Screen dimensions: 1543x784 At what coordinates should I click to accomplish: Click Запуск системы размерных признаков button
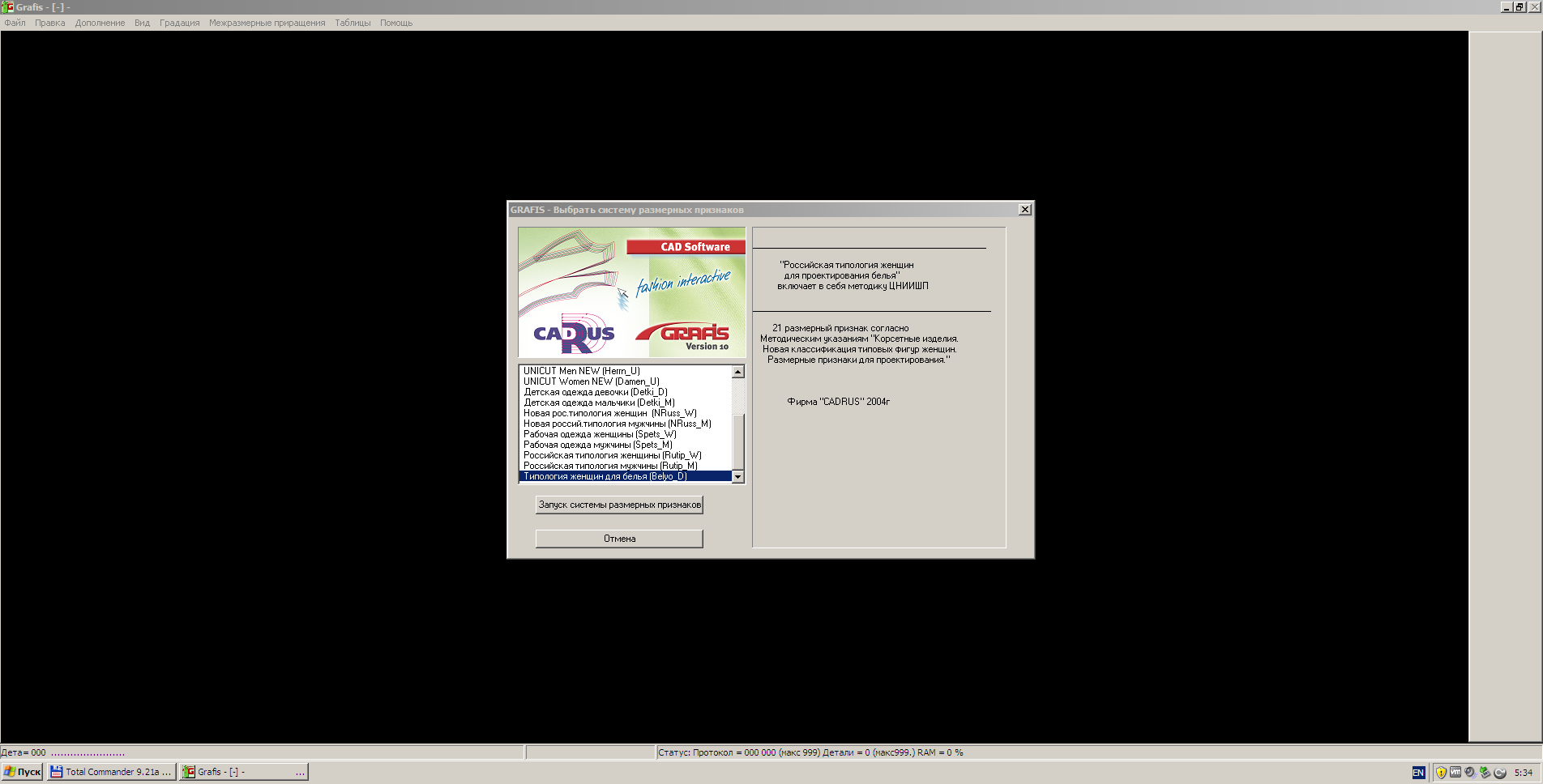click(x=619, y=505)
